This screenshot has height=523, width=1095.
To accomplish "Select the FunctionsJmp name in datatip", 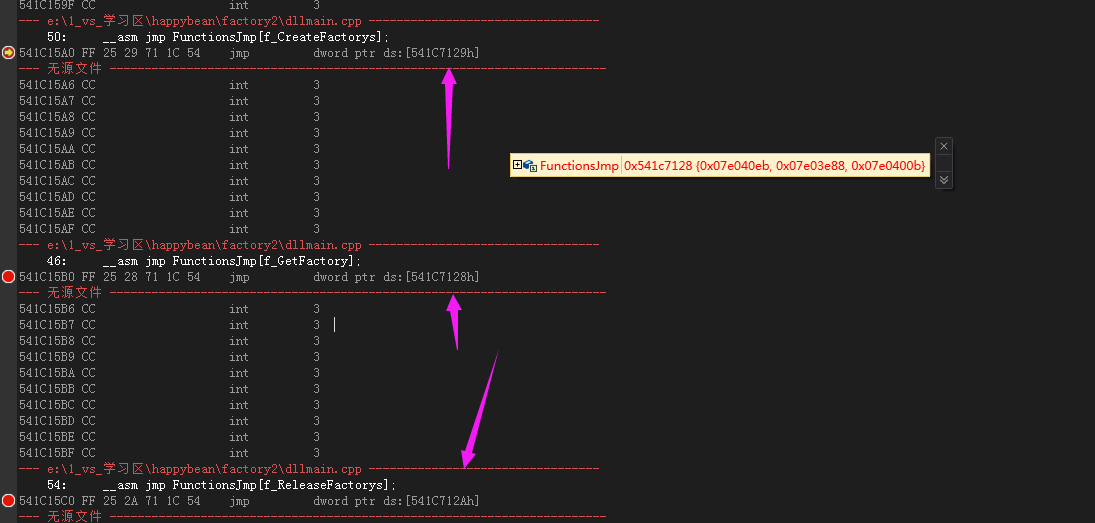I will click(x=579, y=165).
